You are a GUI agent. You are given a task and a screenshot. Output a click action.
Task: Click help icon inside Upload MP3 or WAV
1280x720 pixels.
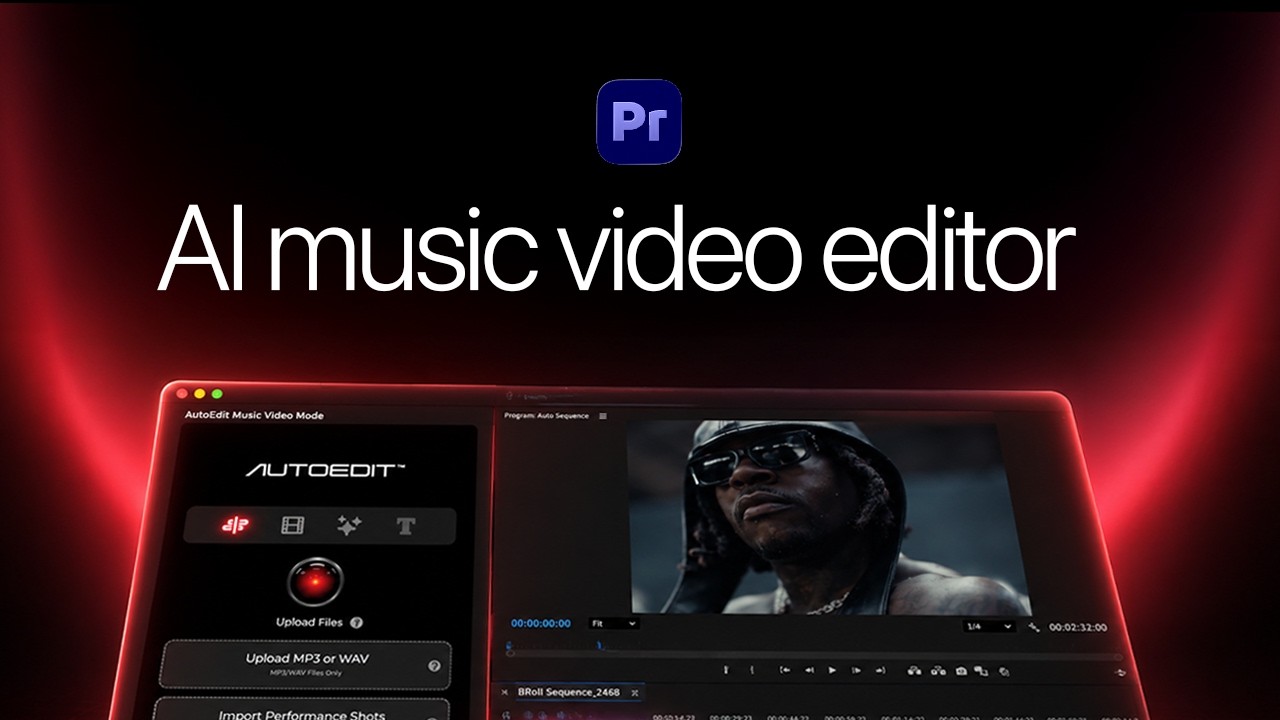tap(435, 666)
